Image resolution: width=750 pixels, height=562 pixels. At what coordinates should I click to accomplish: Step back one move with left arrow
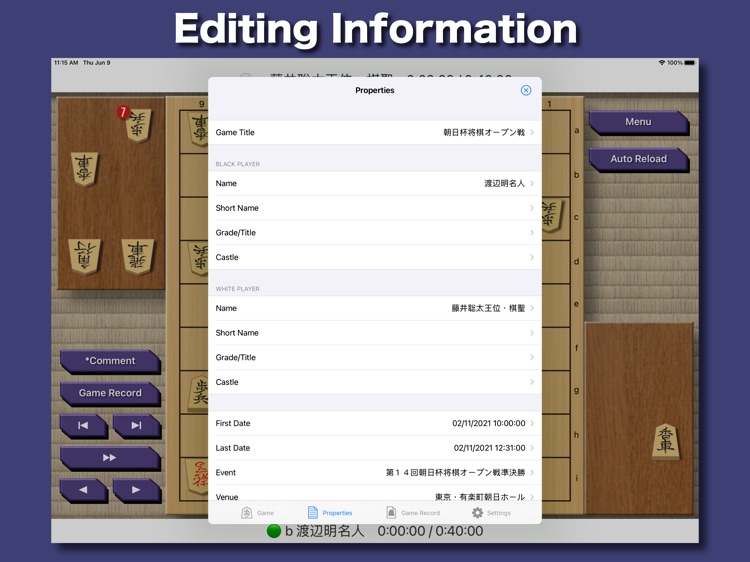83,490
